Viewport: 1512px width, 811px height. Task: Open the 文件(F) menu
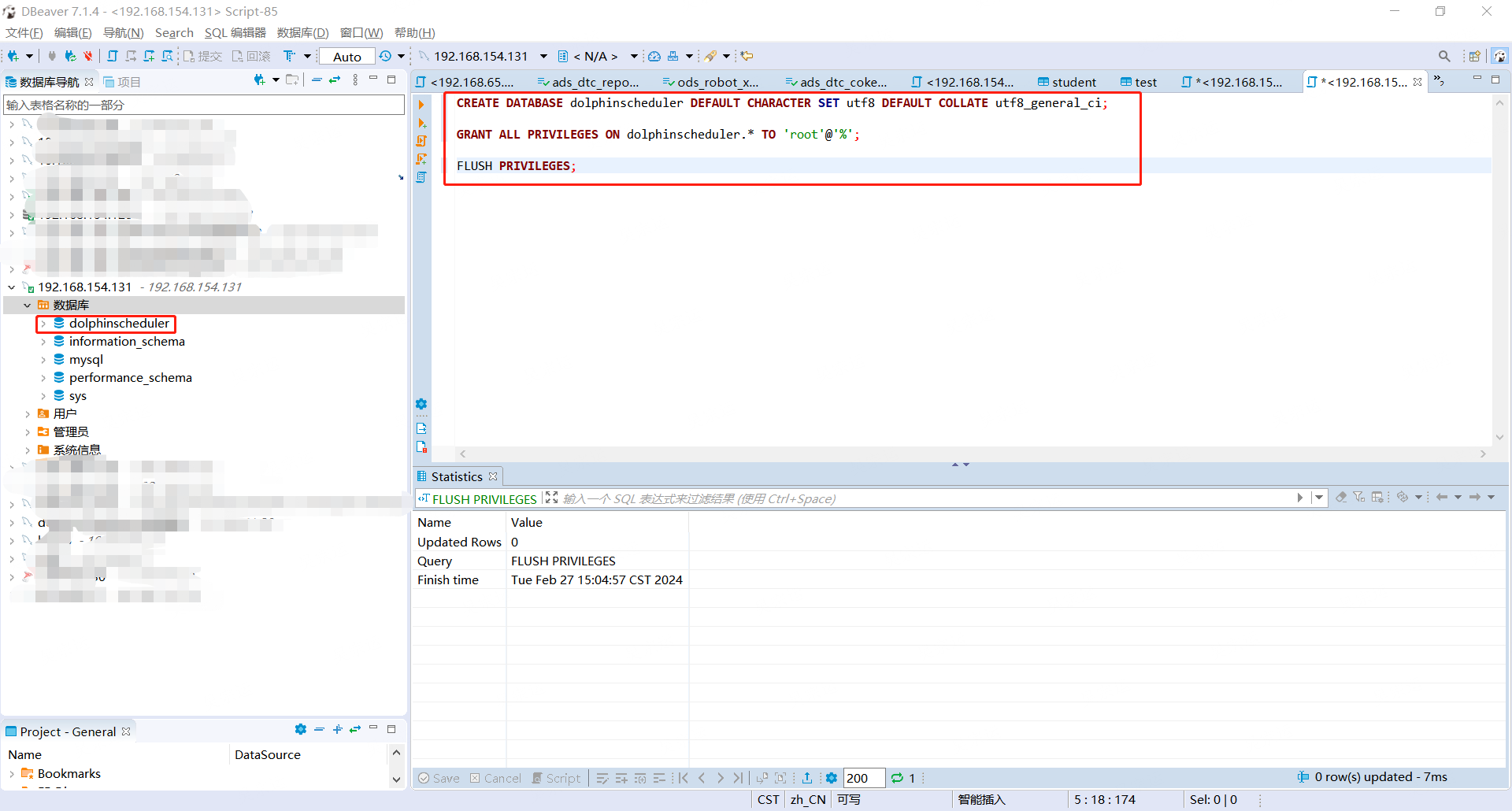pos(24,33)
